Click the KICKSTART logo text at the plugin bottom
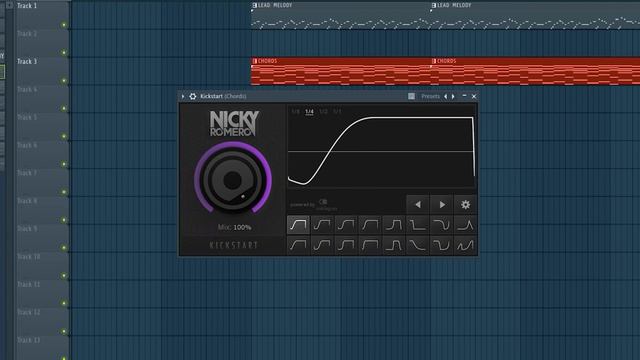This screenshot has height=360, width=640. 233,245
